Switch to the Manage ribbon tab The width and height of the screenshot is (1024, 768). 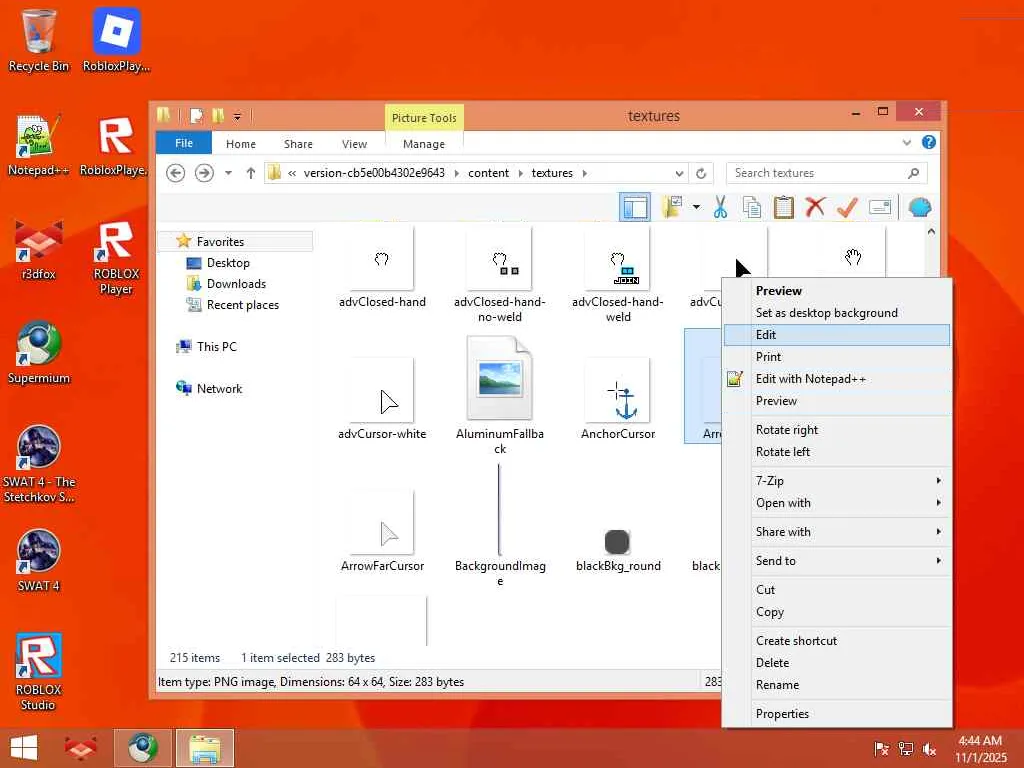coord(424,144)
